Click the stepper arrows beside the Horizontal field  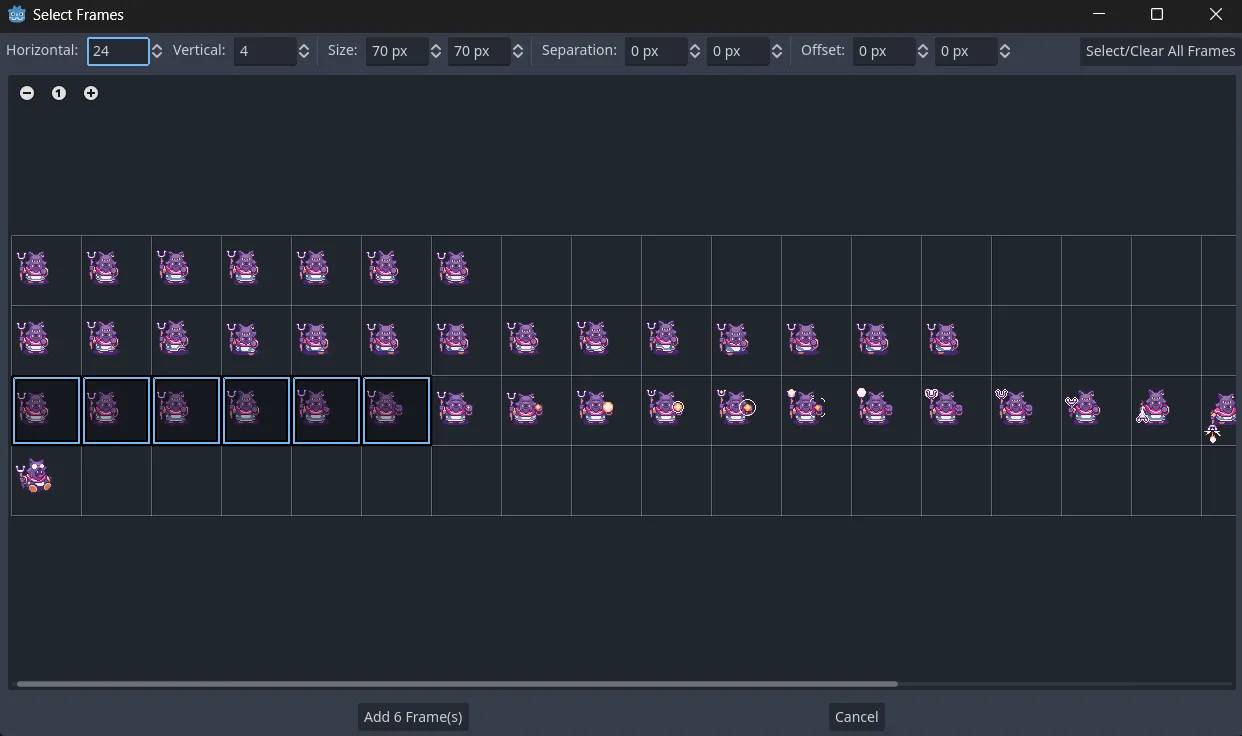(x=157, y=51)
